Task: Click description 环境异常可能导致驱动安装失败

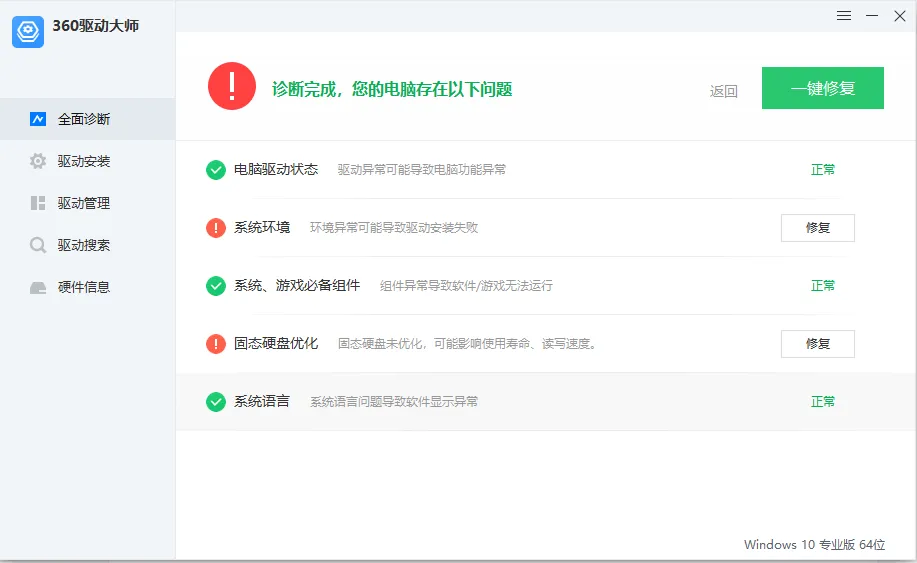Action: 394,227
